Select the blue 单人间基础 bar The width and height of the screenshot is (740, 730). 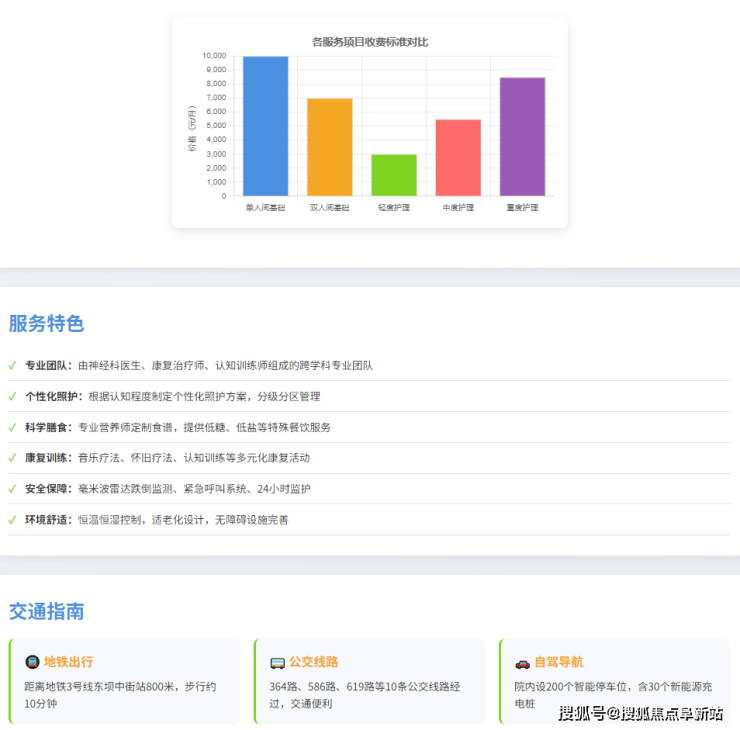265,126
